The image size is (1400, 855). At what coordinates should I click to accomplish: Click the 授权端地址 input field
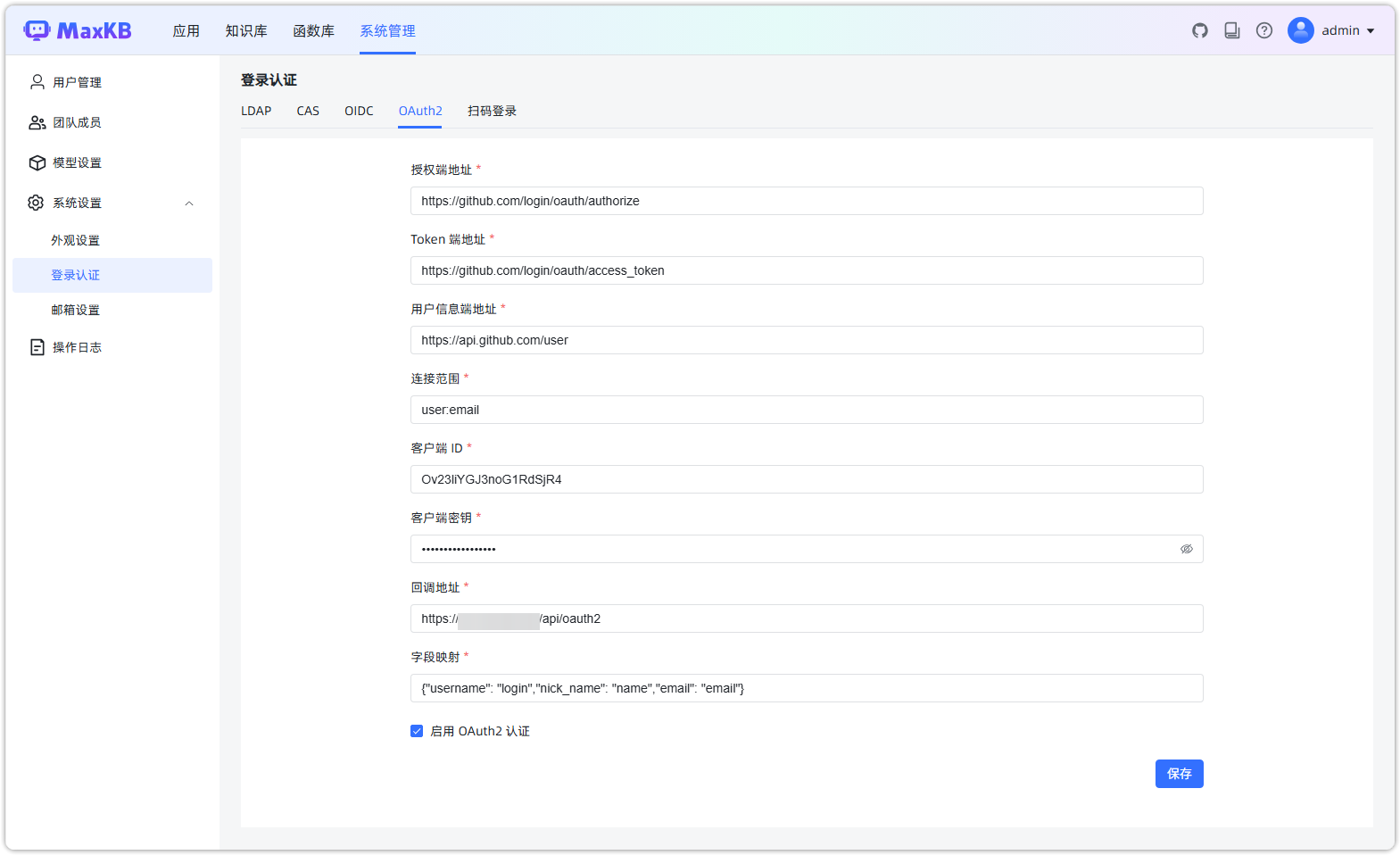[806, 201]
